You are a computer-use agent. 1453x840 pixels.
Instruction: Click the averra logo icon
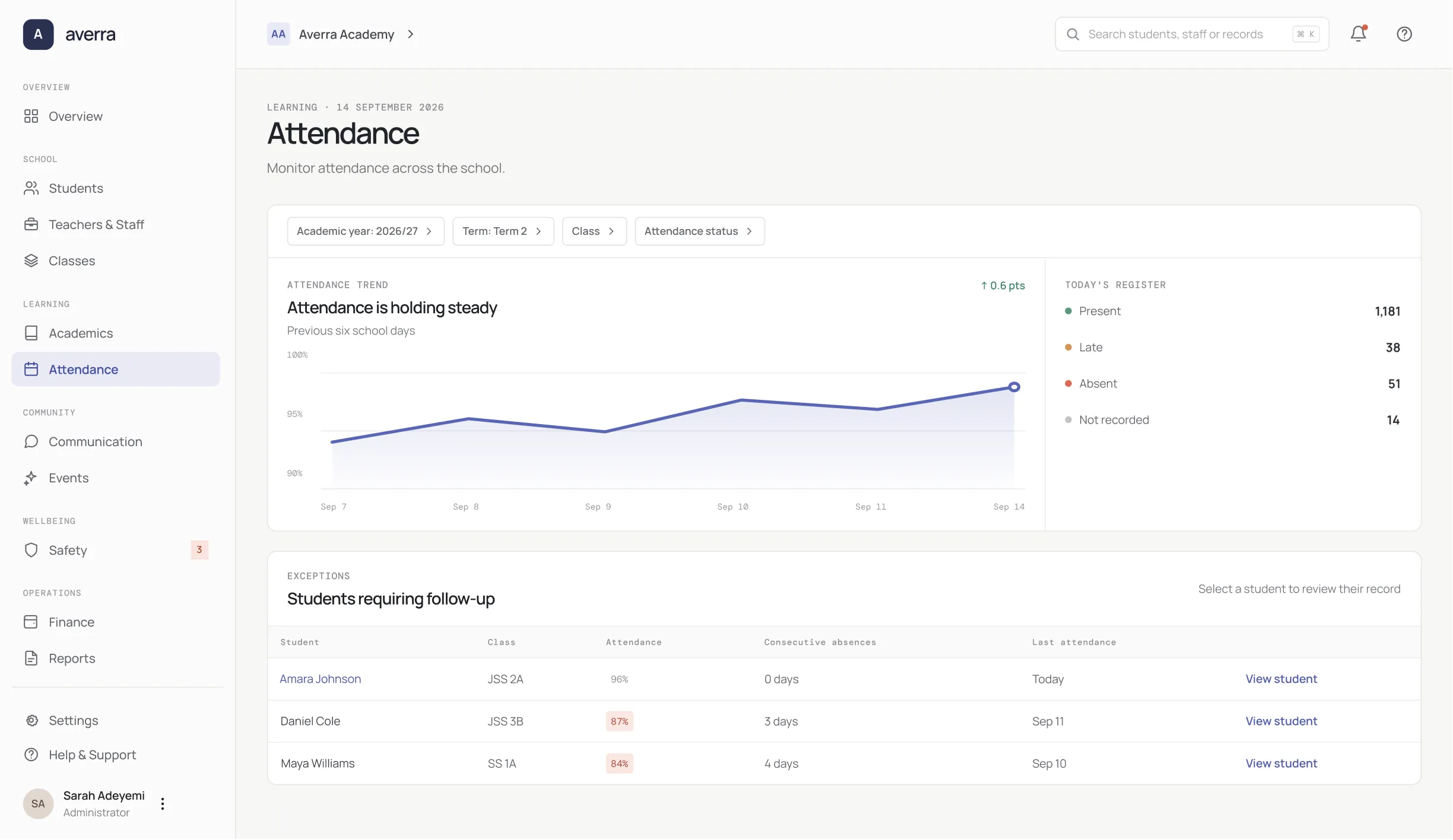(38, 34)
